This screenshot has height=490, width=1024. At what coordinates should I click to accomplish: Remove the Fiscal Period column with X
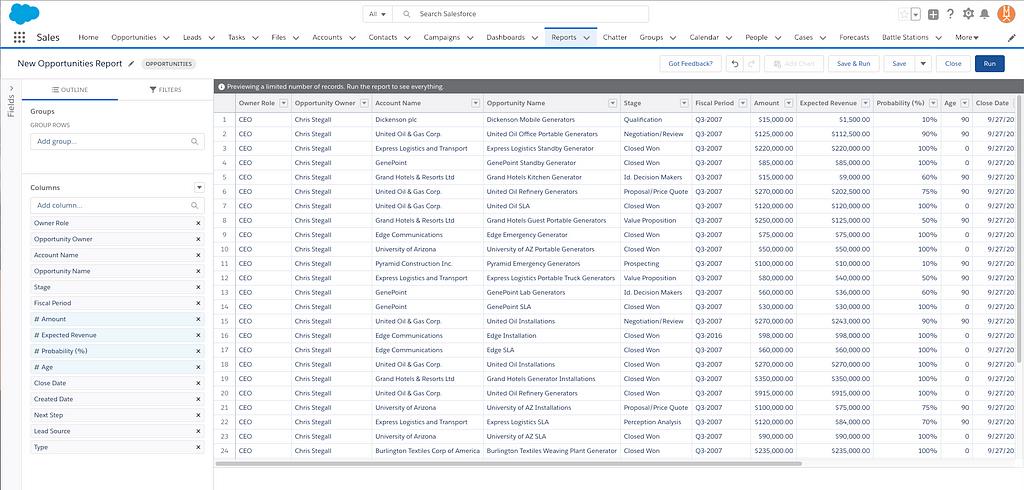tap(198, 303)
